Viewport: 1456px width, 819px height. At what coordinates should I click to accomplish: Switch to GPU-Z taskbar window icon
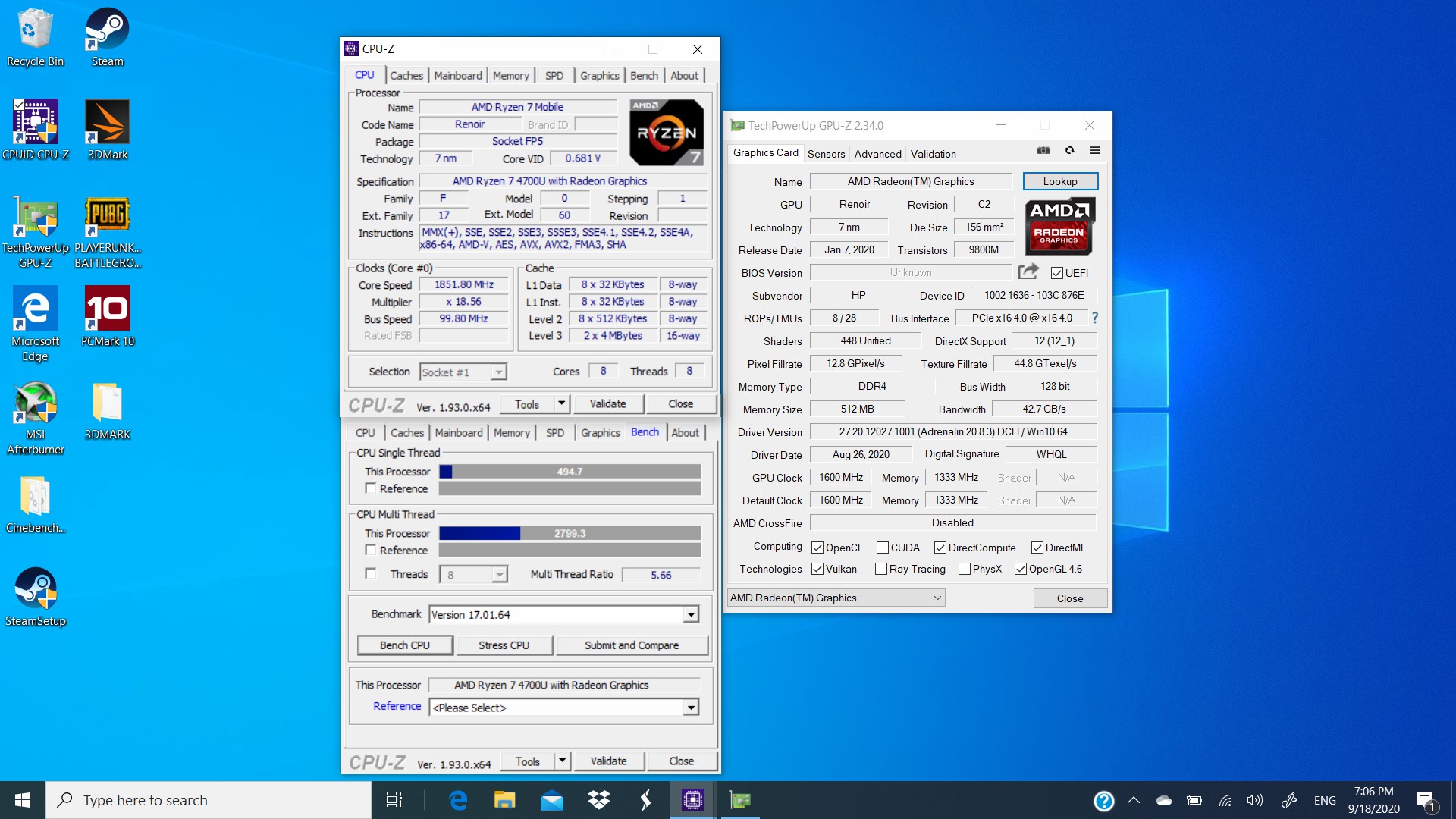point(739,800)
